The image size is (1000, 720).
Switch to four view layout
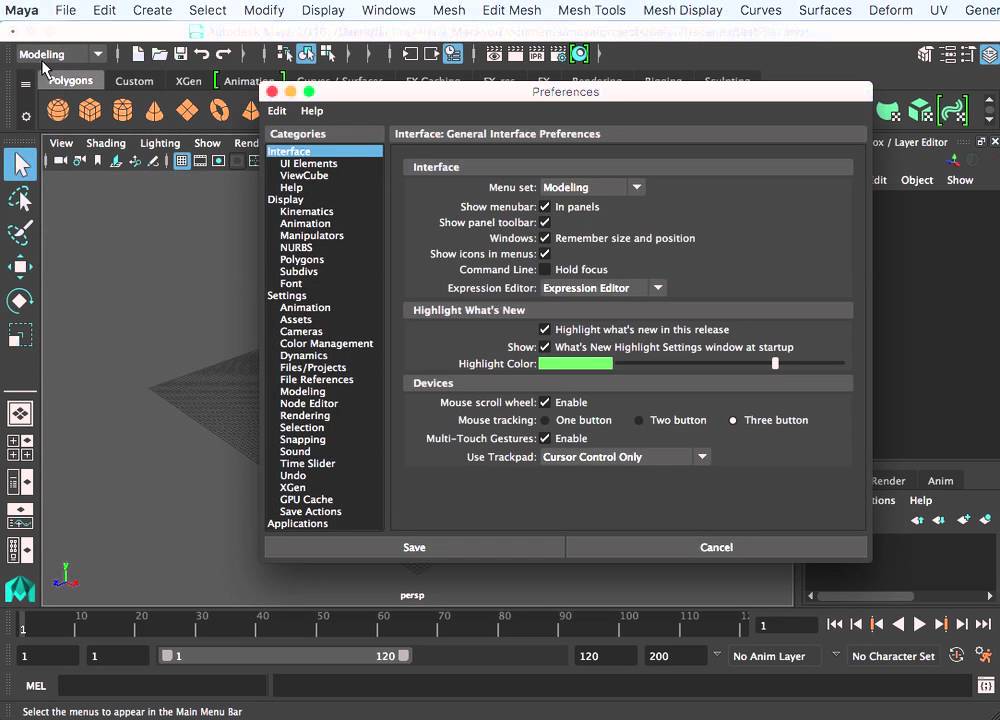coord(20,448)
